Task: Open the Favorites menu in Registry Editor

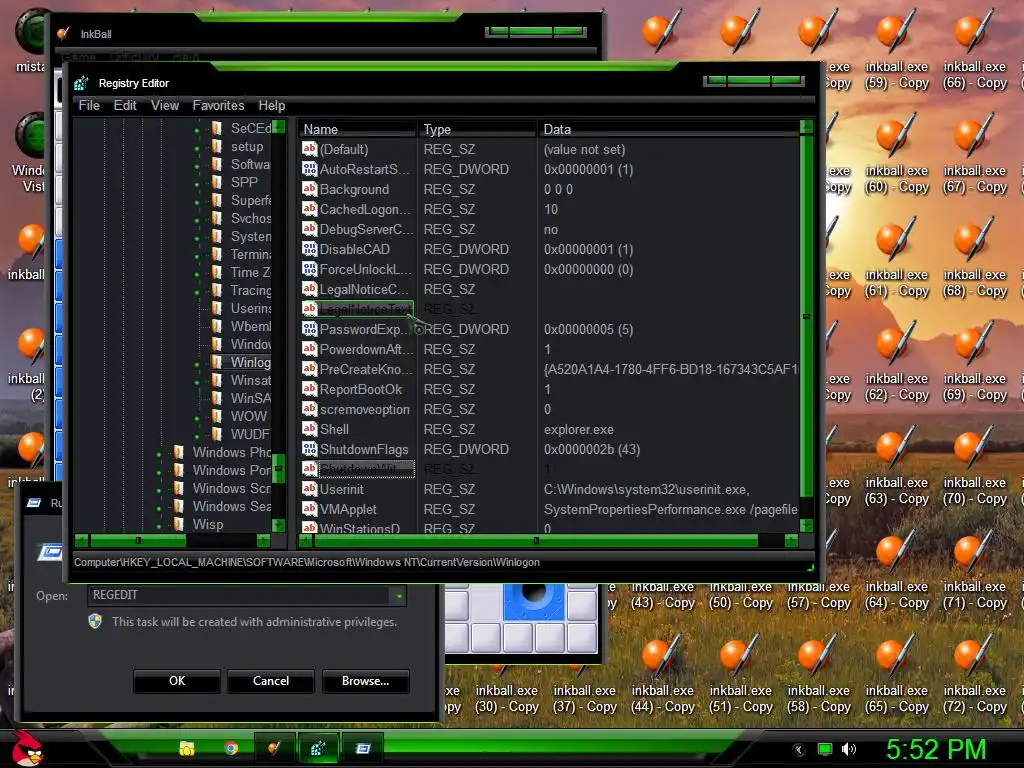Action: [x=218, y=105]
